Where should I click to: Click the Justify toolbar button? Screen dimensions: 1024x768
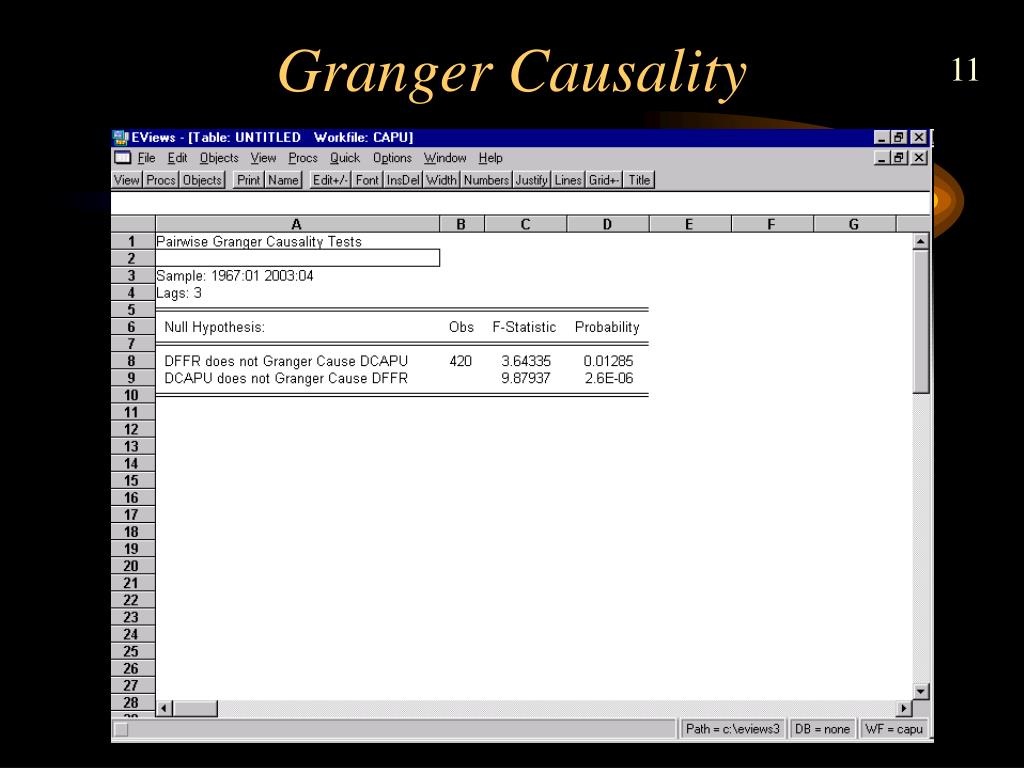click(x=531, y=180)
